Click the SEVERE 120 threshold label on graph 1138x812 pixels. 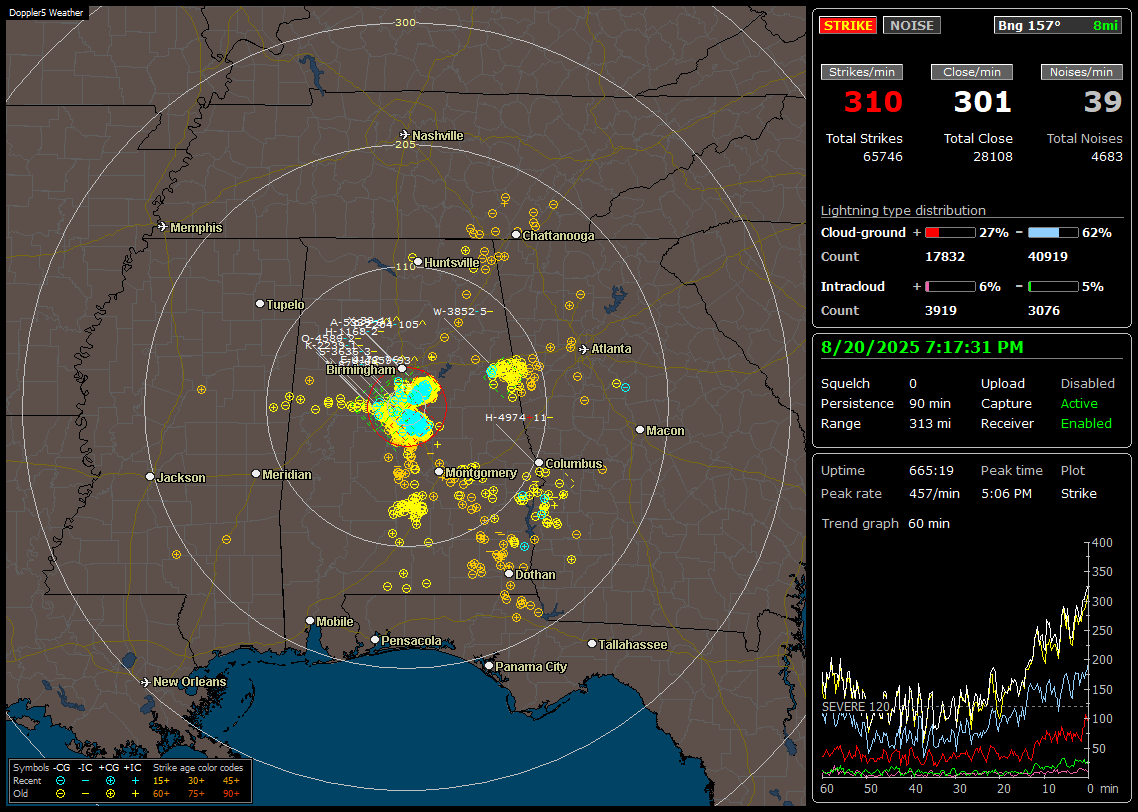tap(856, 707)
